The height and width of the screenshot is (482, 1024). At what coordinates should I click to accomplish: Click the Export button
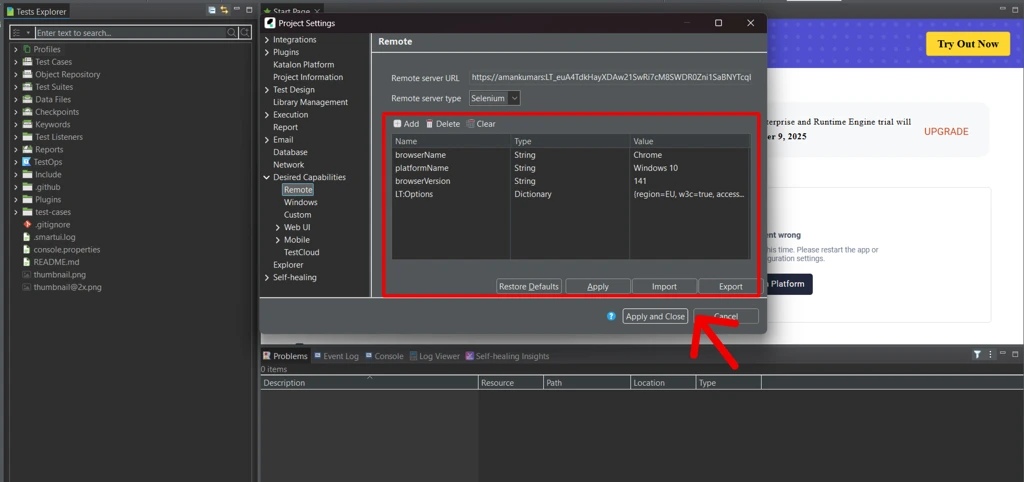(x=730, y=286)
